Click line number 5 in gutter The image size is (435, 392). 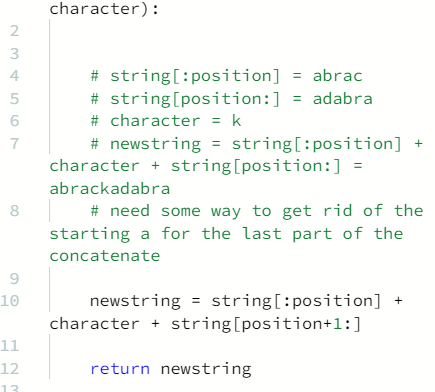(14, 99)
